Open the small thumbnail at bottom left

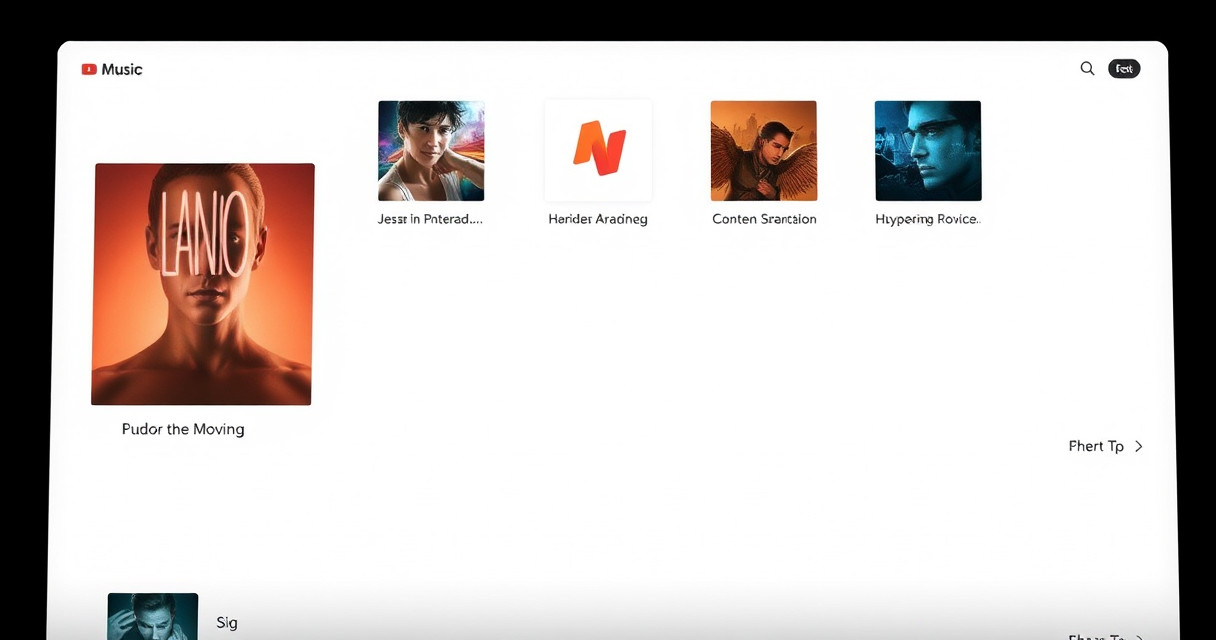point(153,616)
